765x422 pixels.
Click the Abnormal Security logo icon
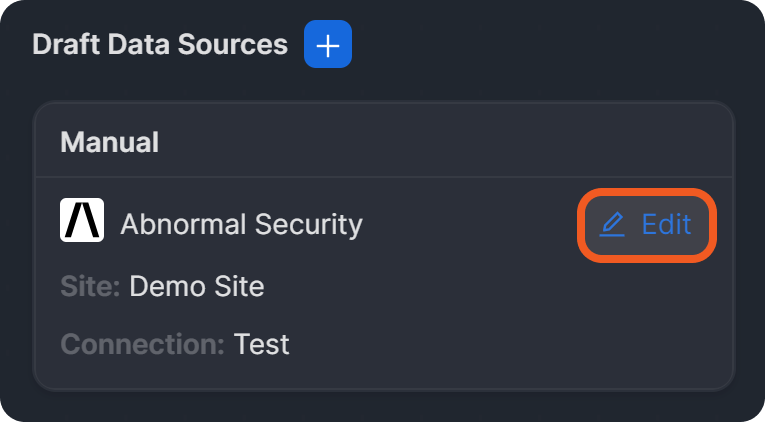pos(82,221)
